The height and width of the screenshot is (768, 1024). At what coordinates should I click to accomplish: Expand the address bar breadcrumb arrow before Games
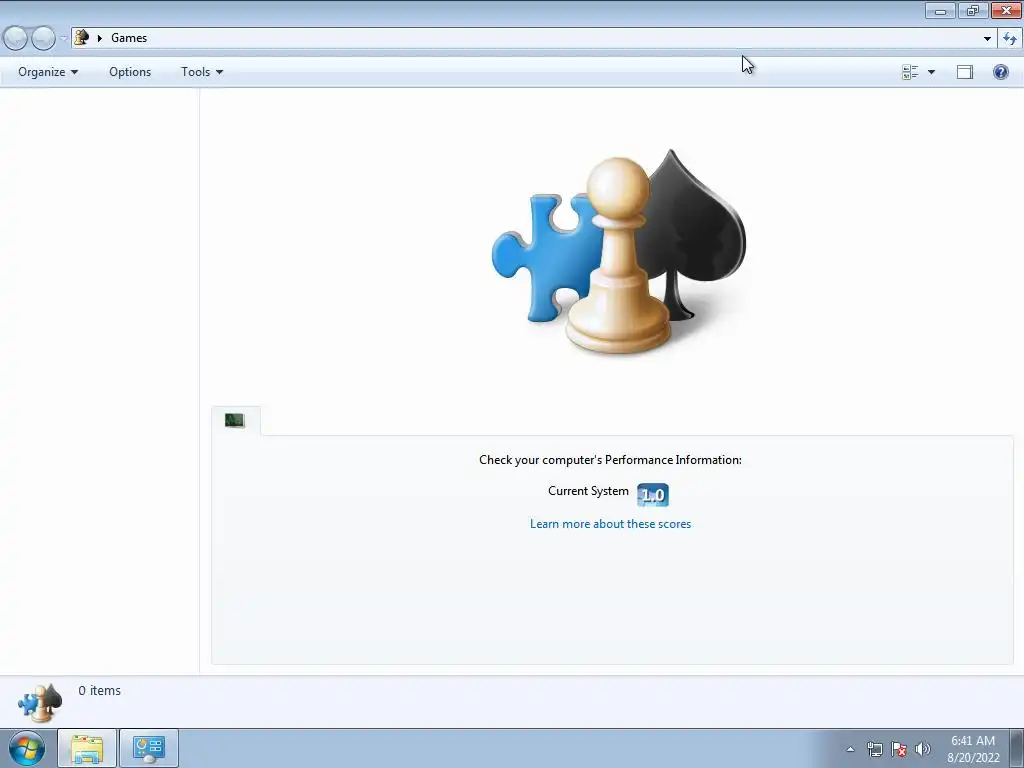coord(100,38)
